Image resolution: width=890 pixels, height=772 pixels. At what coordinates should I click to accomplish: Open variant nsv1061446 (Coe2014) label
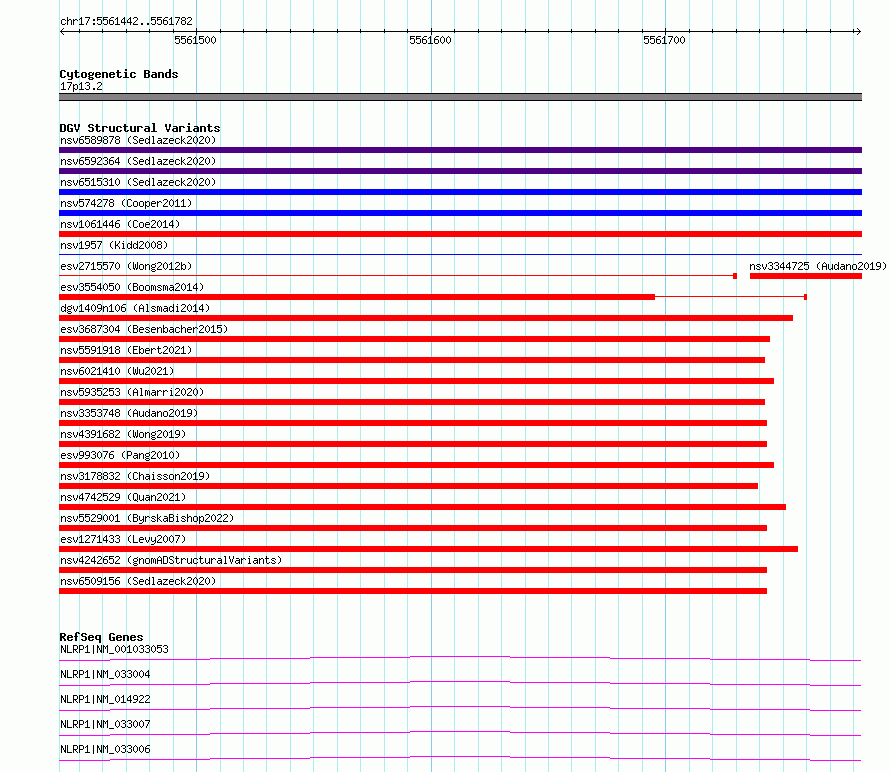tap(120, 224)
